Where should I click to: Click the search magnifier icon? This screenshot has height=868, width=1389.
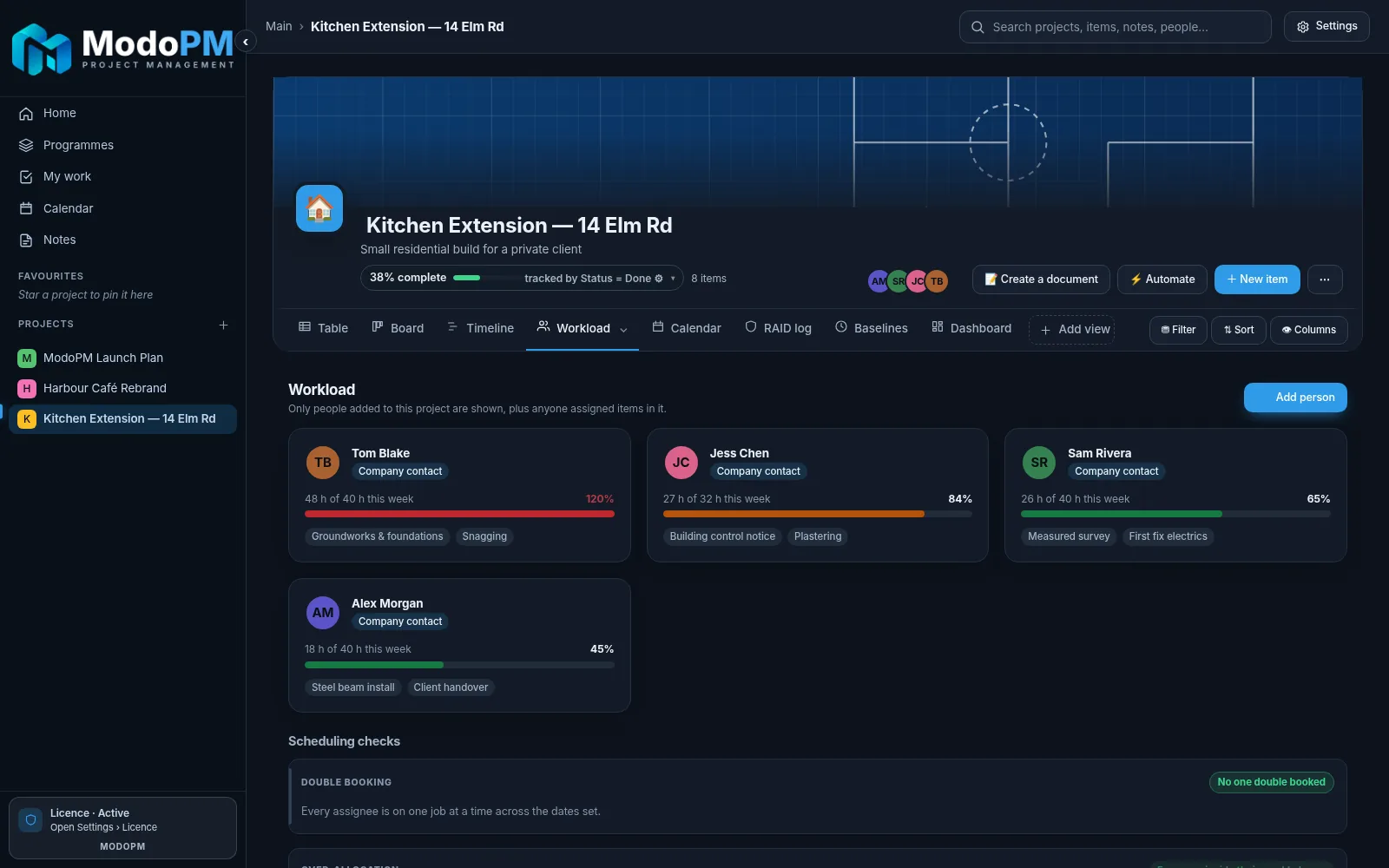coord(978,27)
